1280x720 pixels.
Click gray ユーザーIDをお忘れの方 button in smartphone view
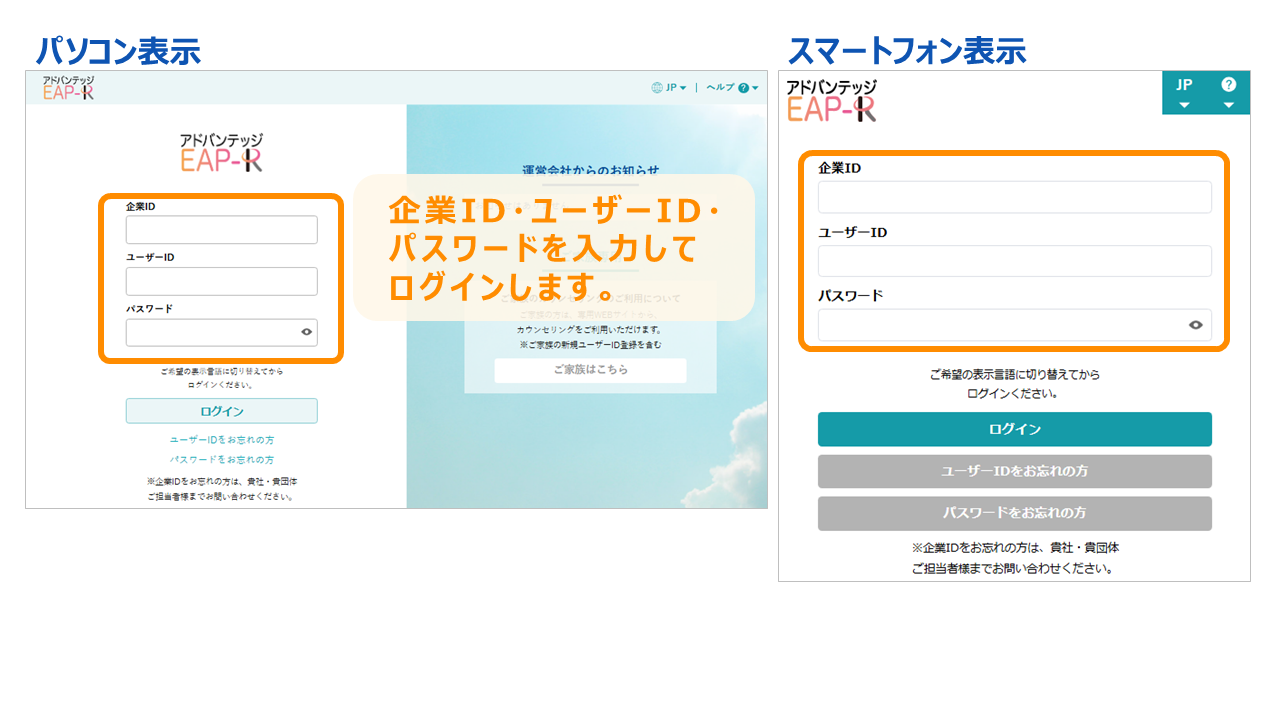click(x=1014, y=471)
